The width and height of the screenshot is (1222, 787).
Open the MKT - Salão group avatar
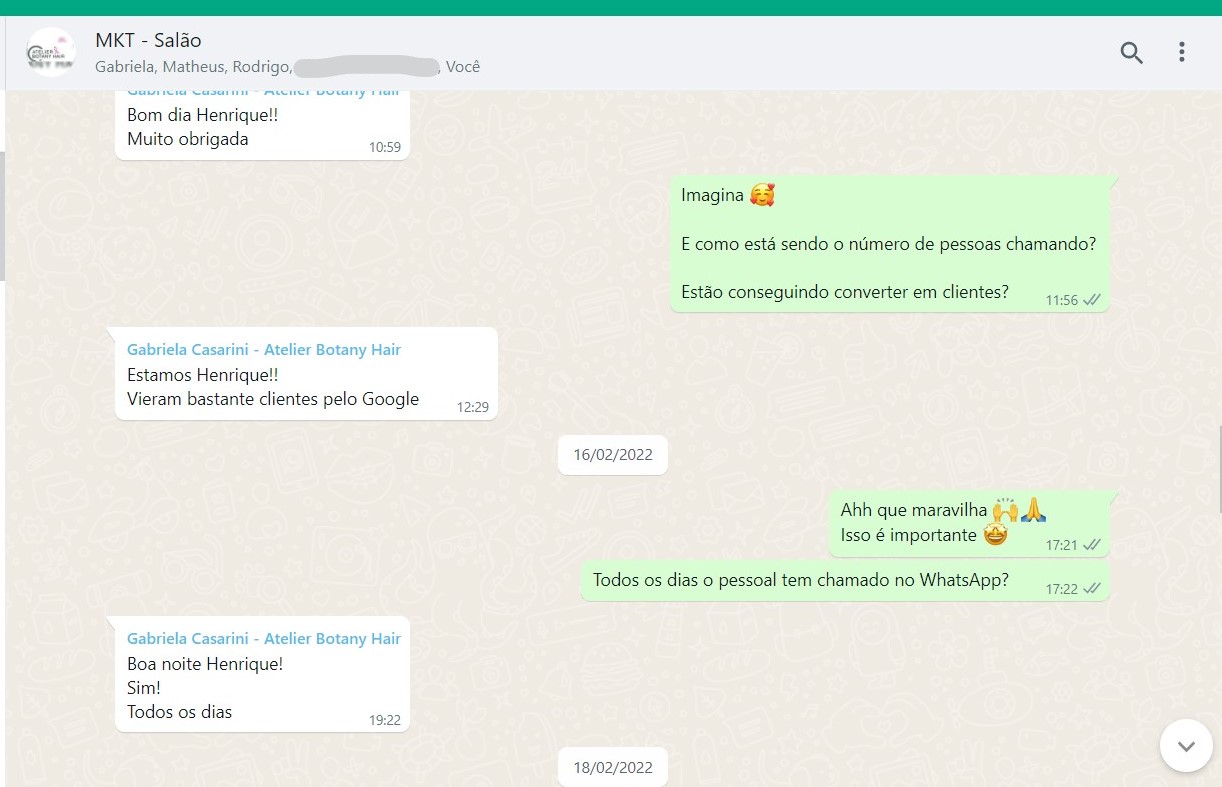51,52
